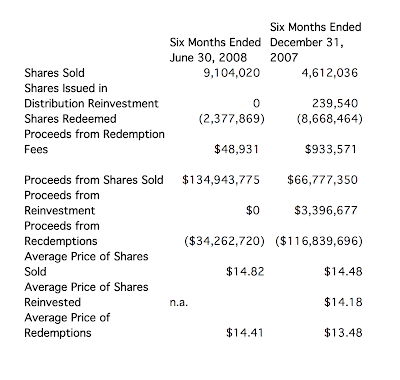Click the Proceeds from Shares Sold label

(x=94, y=180)
